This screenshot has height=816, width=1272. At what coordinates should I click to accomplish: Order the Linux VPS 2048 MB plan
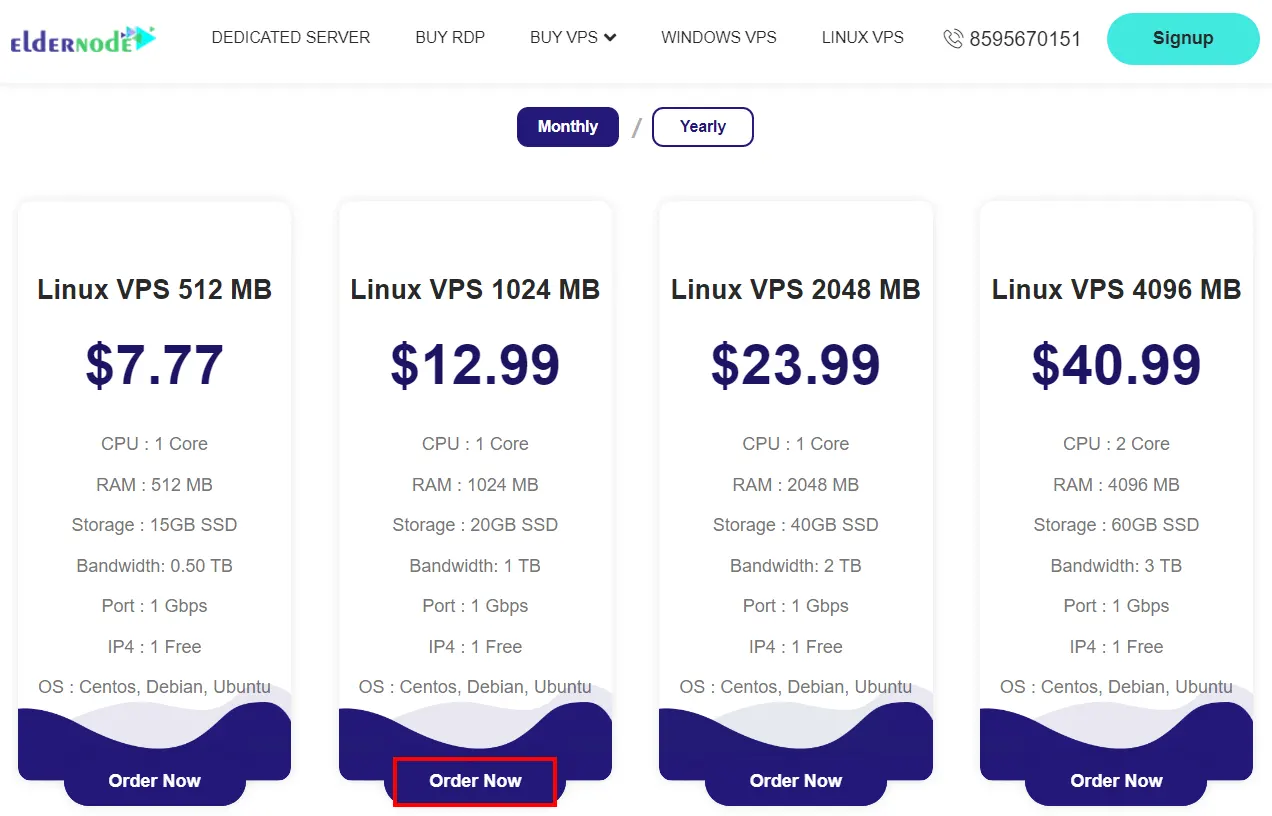(x=795, y=781)
